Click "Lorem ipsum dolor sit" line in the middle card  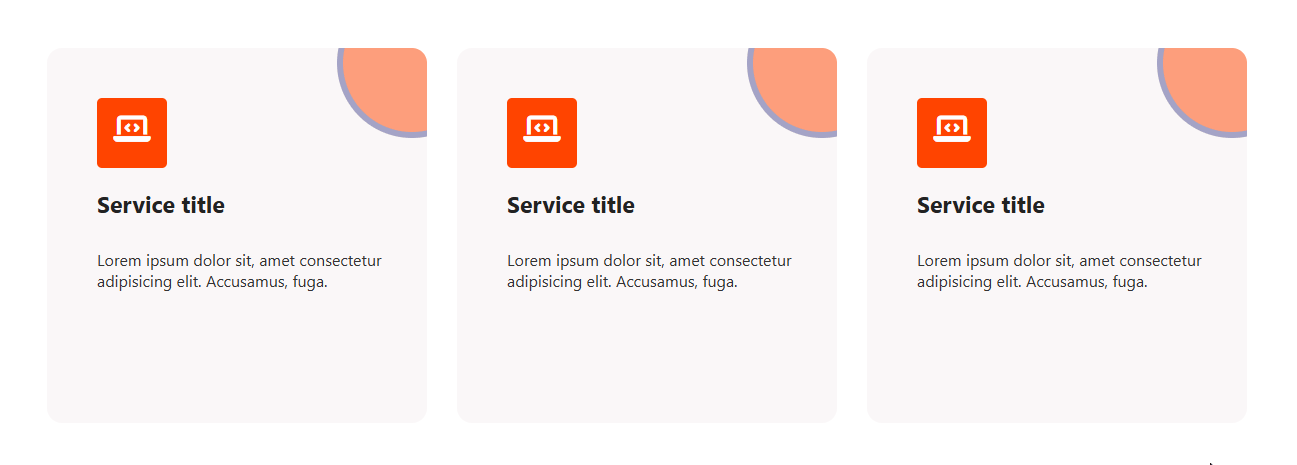[649, 261]
